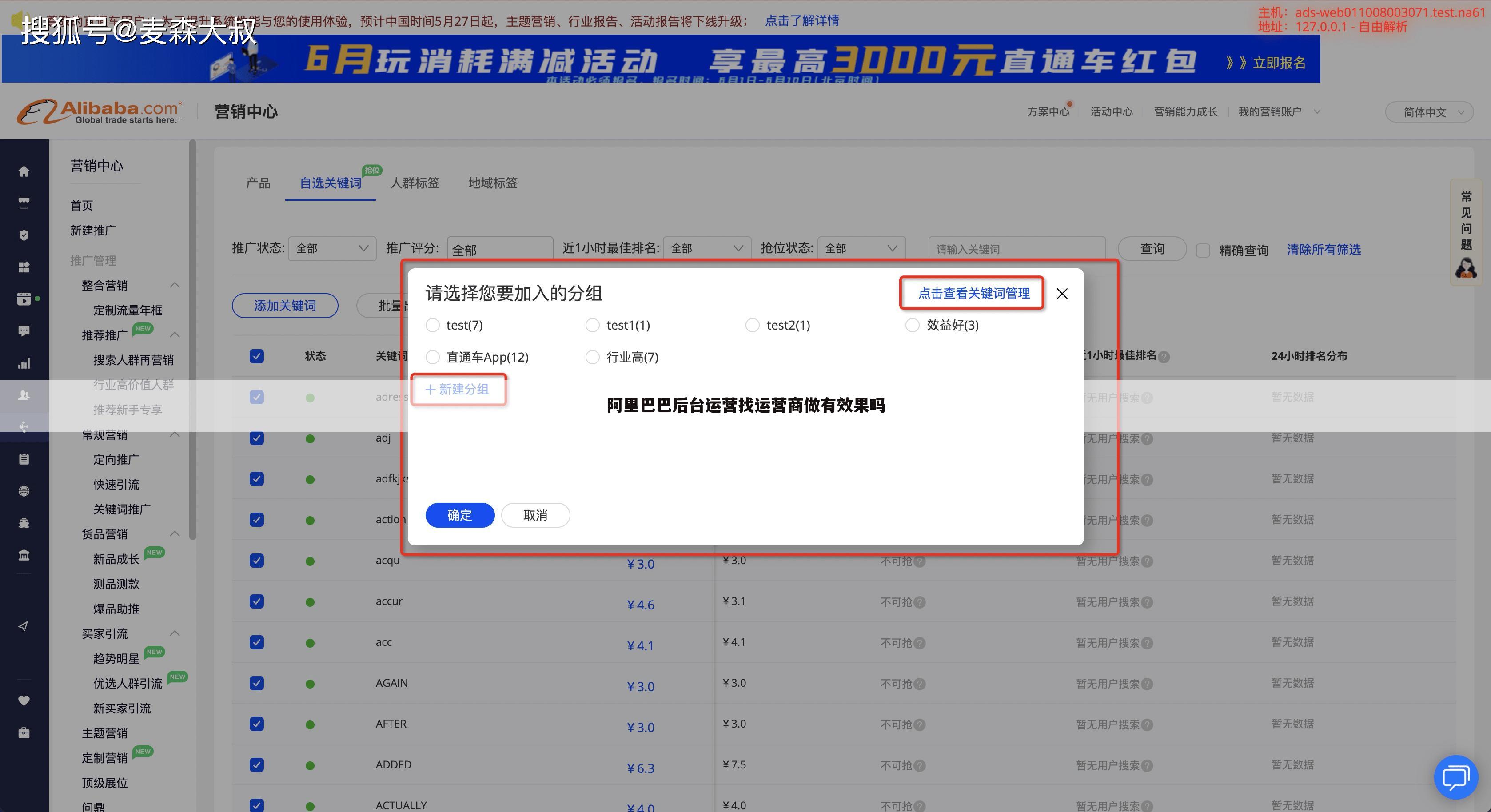Viewport: 1491px width, 812px height.
Task: Select the test2(1) group radio button
Action: point(753,325)
